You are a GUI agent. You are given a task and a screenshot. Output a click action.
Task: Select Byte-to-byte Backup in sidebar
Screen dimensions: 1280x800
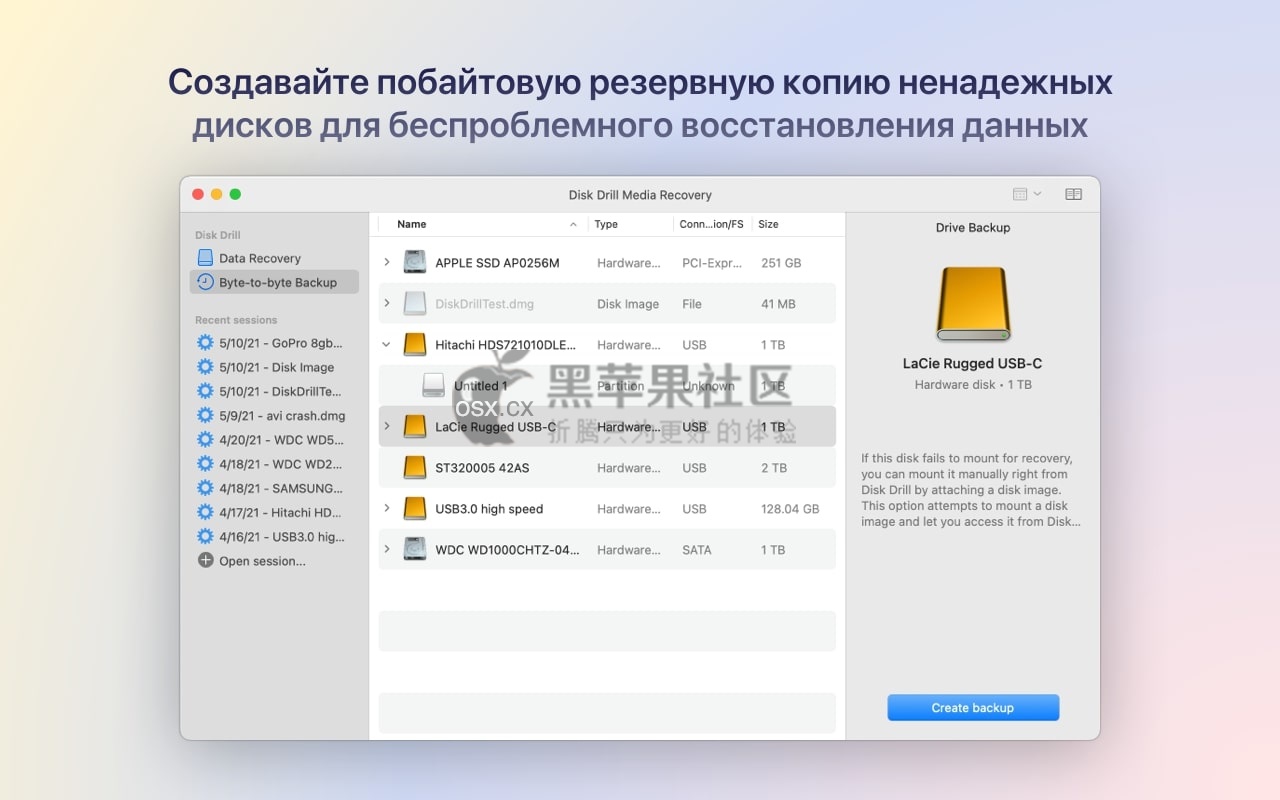(274, 282)
